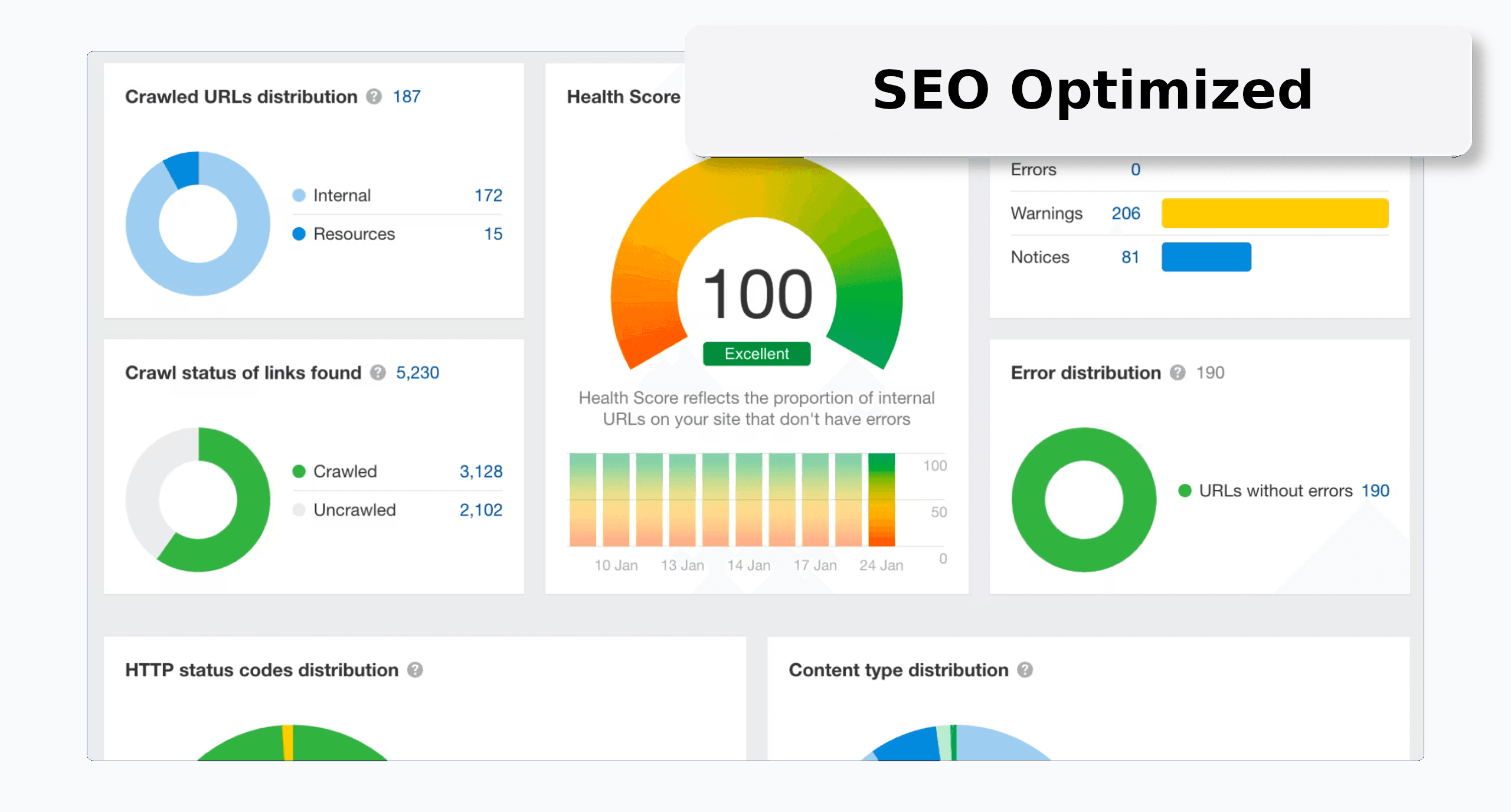Screen dimensions: 1511x812
Task: Open the 5,230 links found count
Action: pyautogui.click(x=417, y=372)
